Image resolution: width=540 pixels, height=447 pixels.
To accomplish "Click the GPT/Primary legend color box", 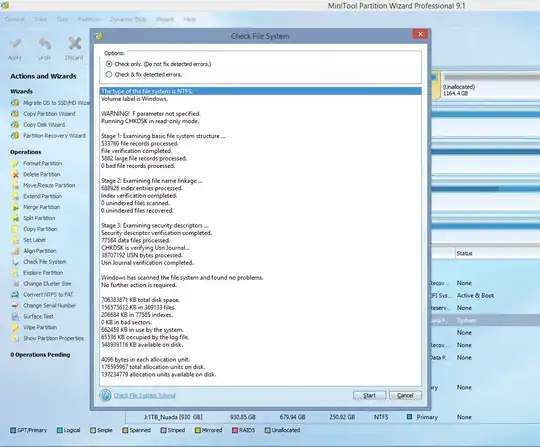I will coord(13,430).
